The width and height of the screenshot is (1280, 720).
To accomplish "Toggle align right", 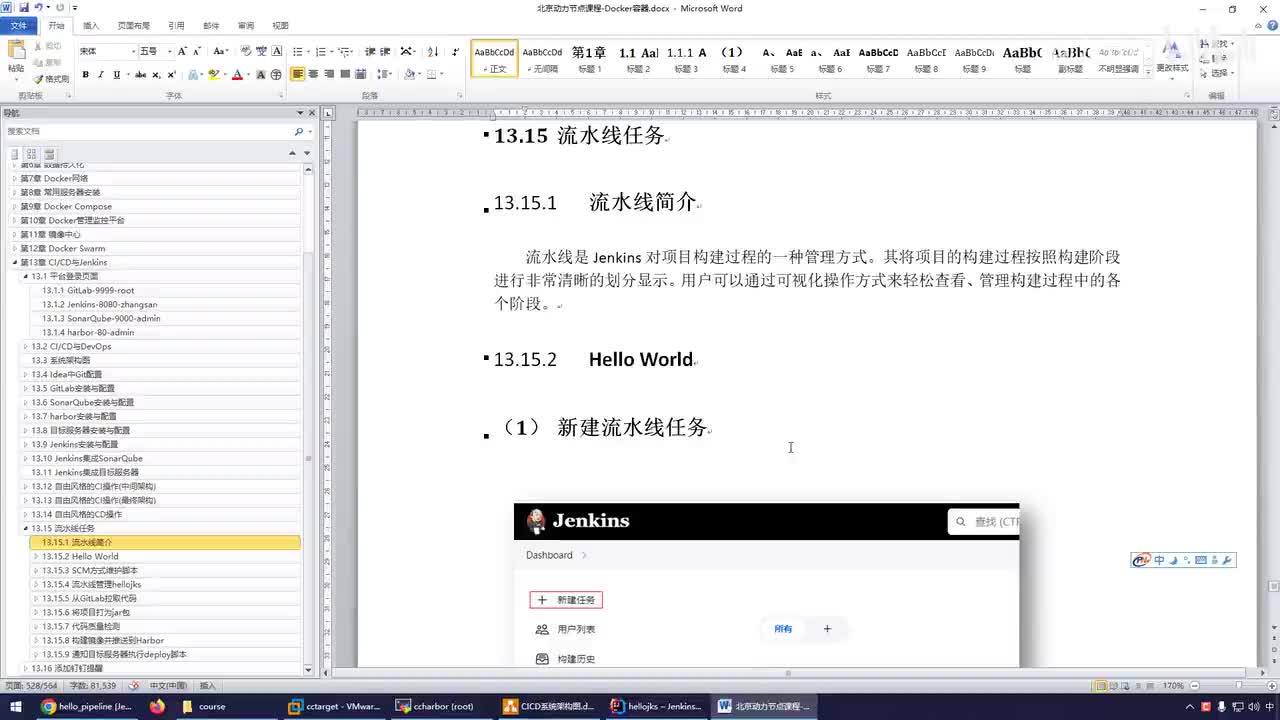I will tap(329, 74).
